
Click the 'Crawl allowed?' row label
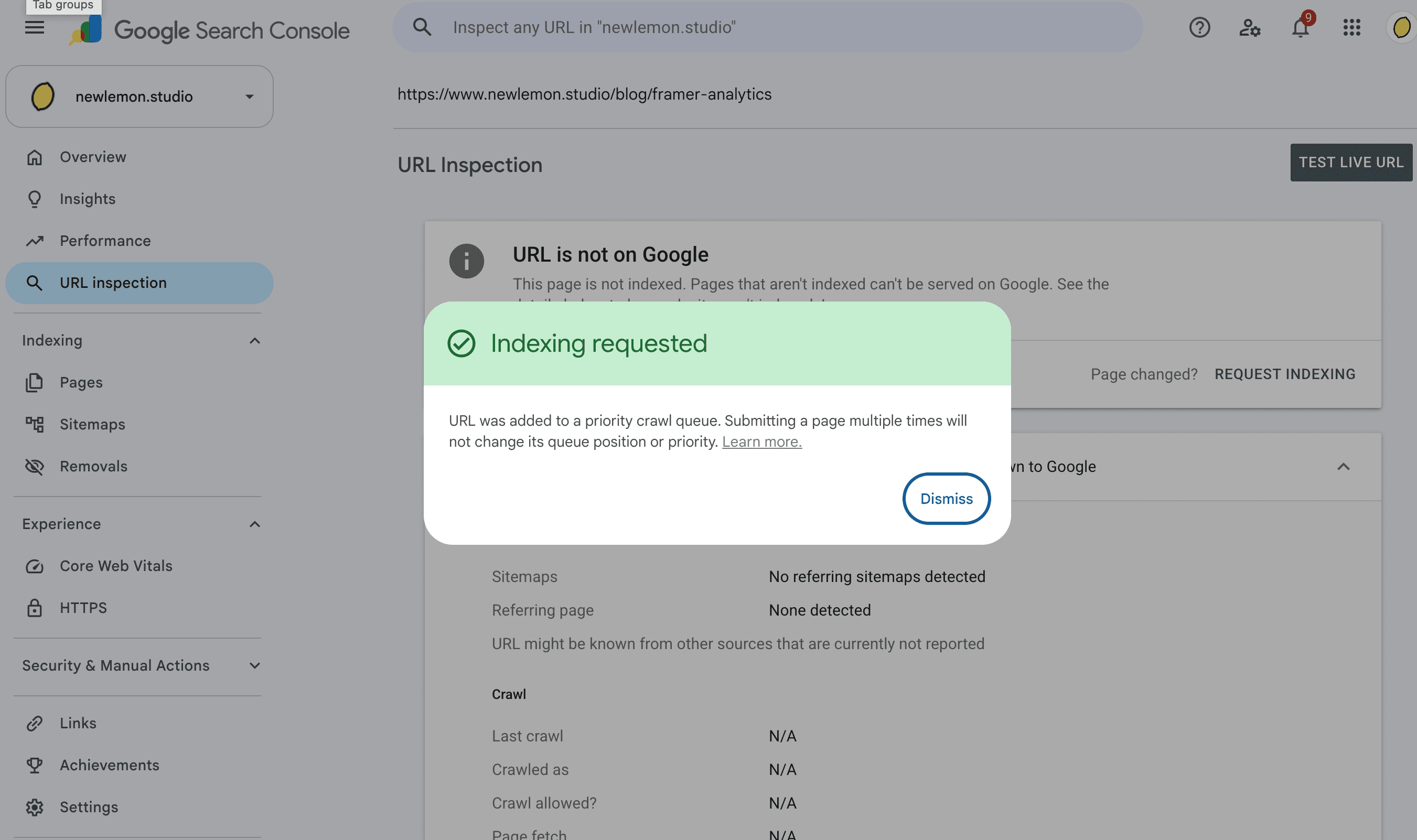tap(543, 803)
